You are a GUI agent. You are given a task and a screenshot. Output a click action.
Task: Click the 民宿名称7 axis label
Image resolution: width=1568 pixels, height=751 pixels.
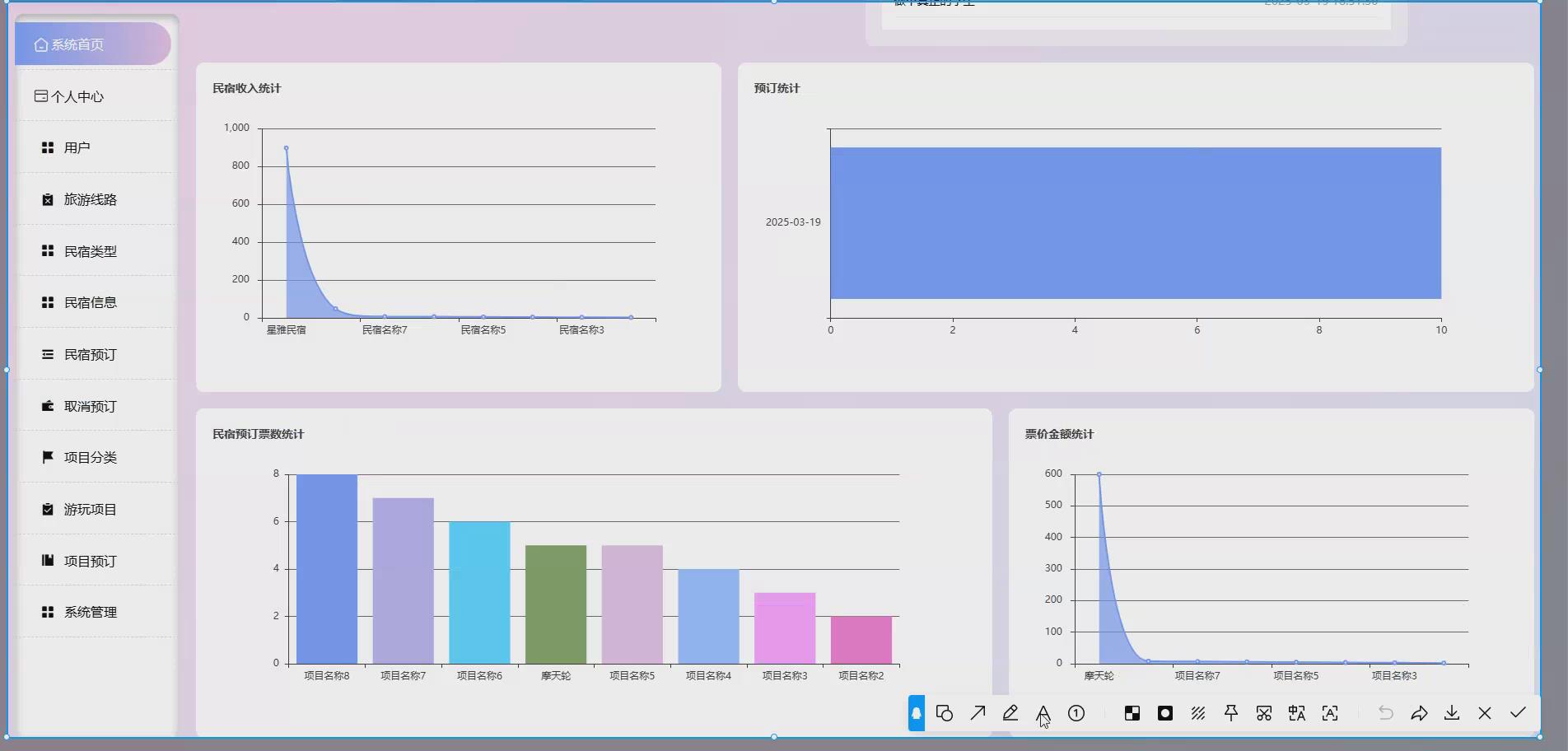tap(385, 329)
